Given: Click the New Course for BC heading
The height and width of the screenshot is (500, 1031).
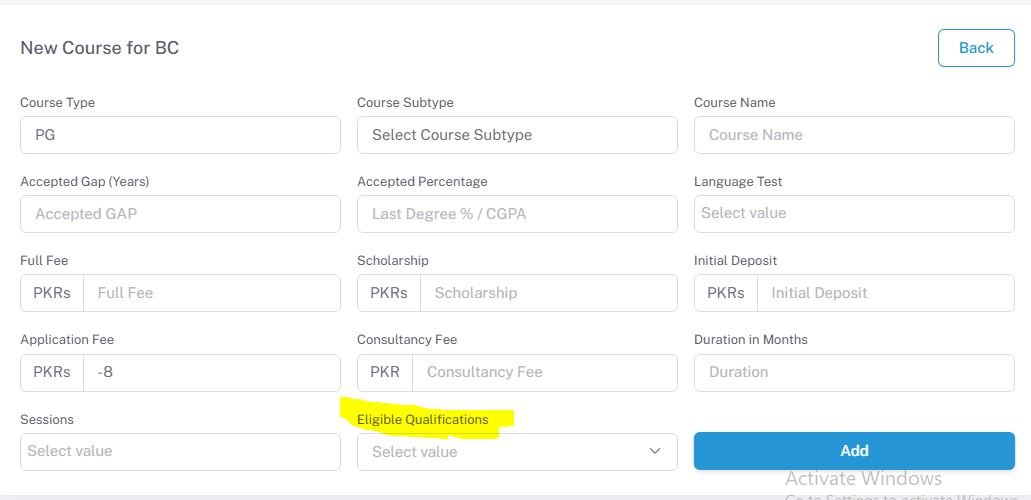Looking at the screenshot, I should click(x=99, y=48).
